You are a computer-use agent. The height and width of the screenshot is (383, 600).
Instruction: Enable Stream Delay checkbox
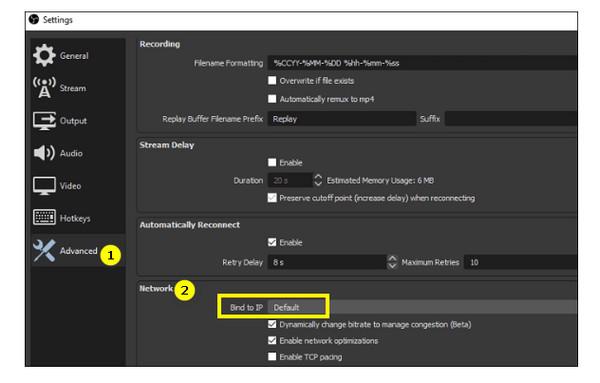[x=272, y=162]
